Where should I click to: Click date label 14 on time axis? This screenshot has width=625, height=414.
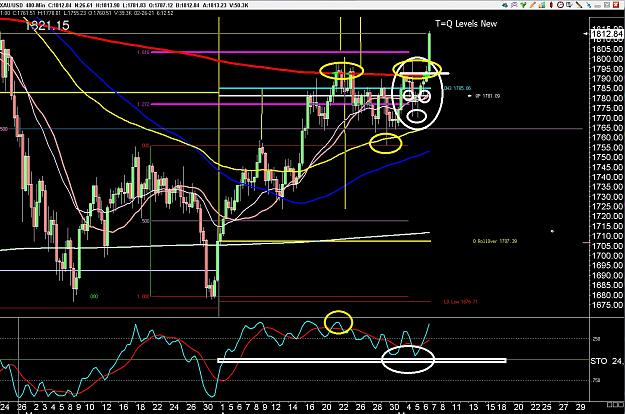point(293,407)
